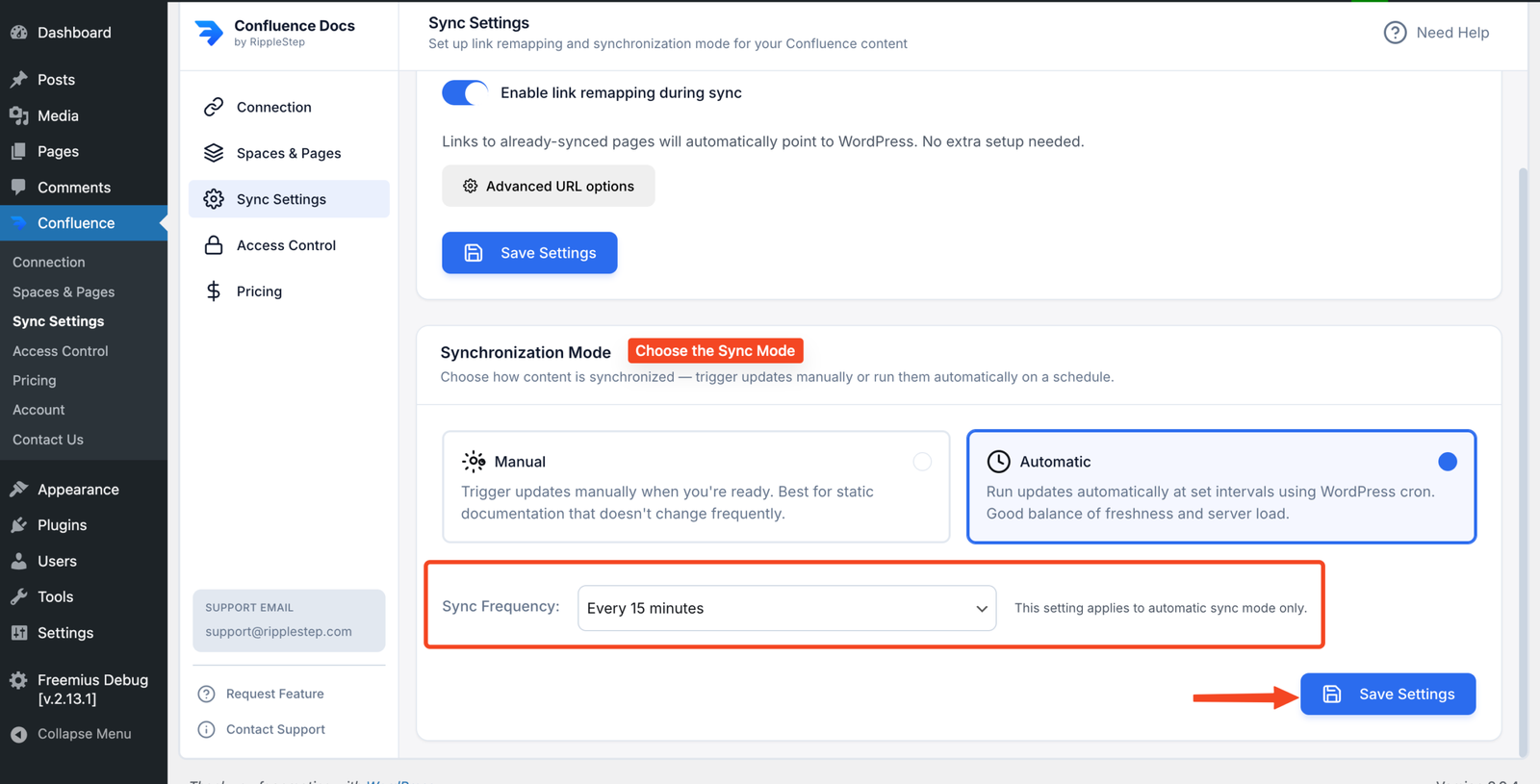The width and height of the screenshot is (1540, 784).
Task: Click the Dashboard gauge icon
Action: coord(18,33)
